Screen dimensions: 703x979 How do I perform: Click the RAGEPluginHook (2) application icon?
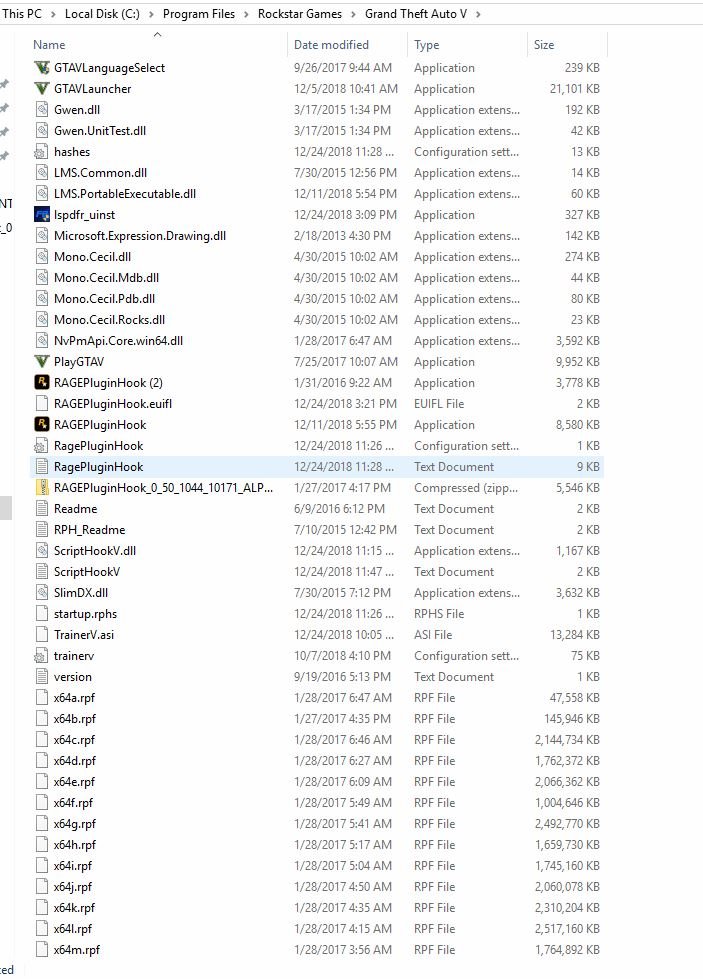point(42,383)
